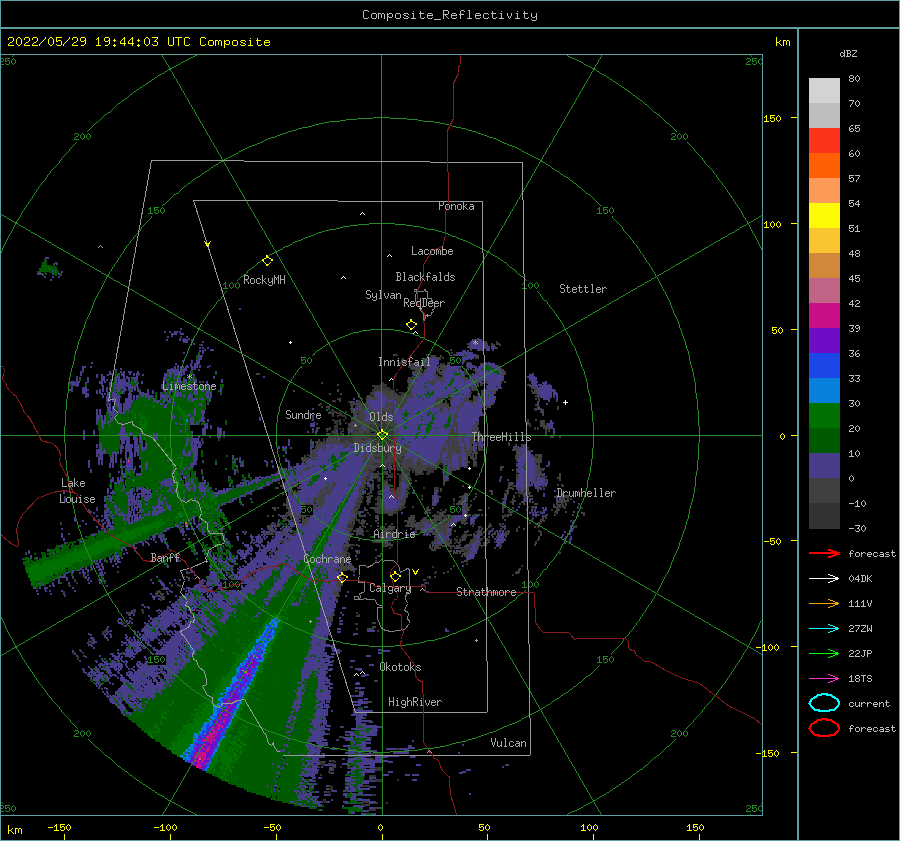Click the white 04DK arrow icon
Image resolution: width=900 pixels, height=841 pixels.
click(x=824, y=578)
